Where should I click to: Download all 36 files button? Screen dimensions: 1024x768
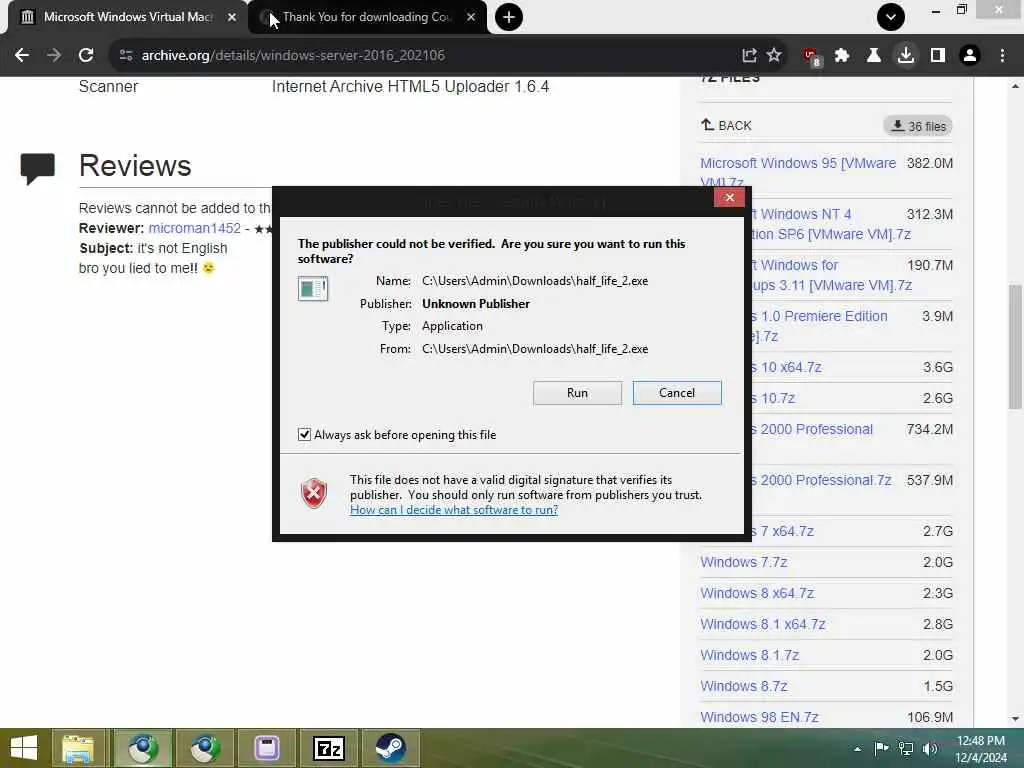coord(918,126)
